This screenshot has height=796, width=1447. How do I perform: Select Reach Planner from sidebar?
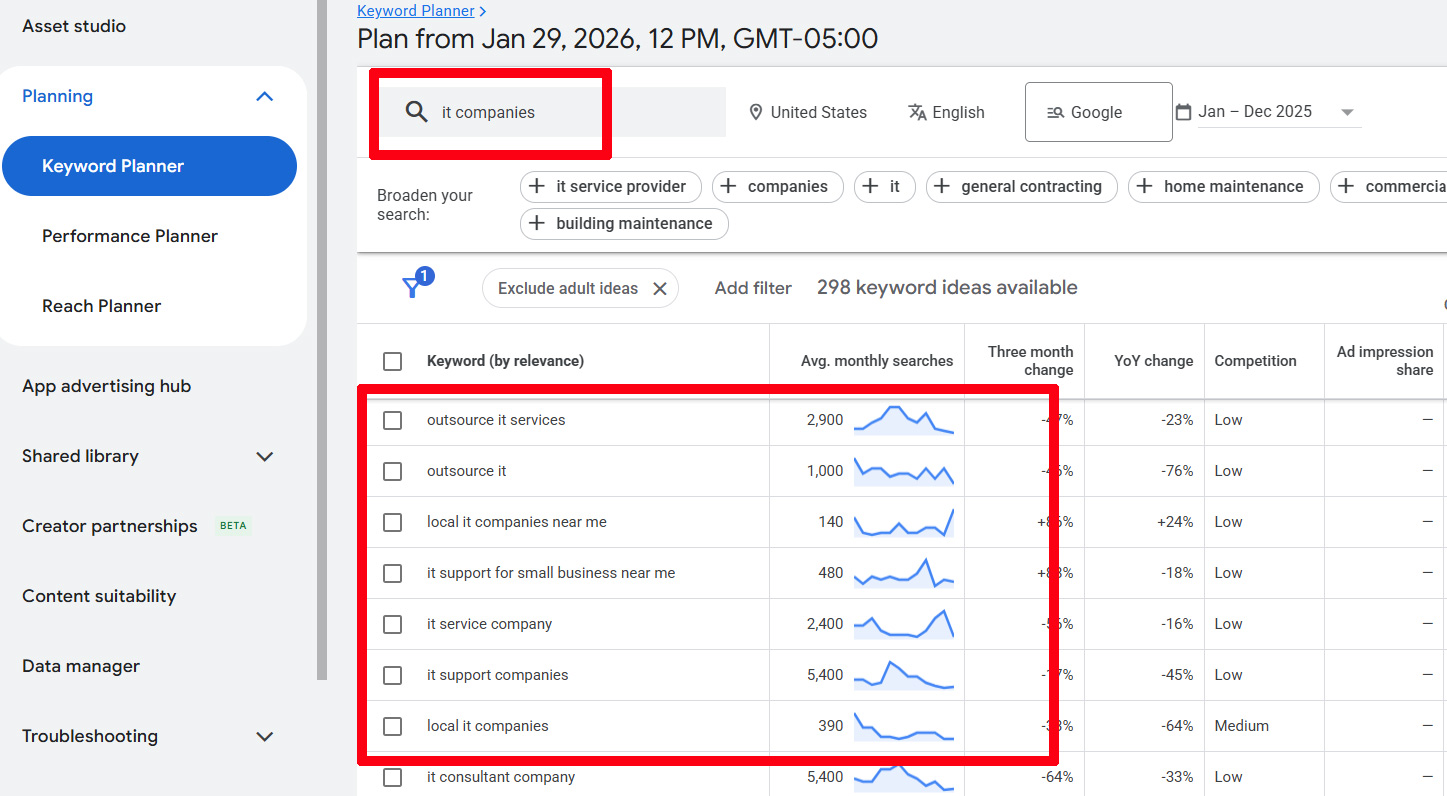click(101, 306)
